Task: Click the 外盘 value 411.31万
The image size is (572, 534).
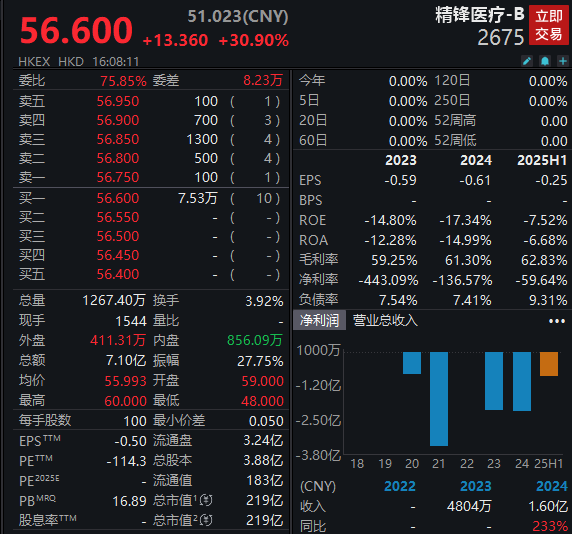Action: coord(118,340)
